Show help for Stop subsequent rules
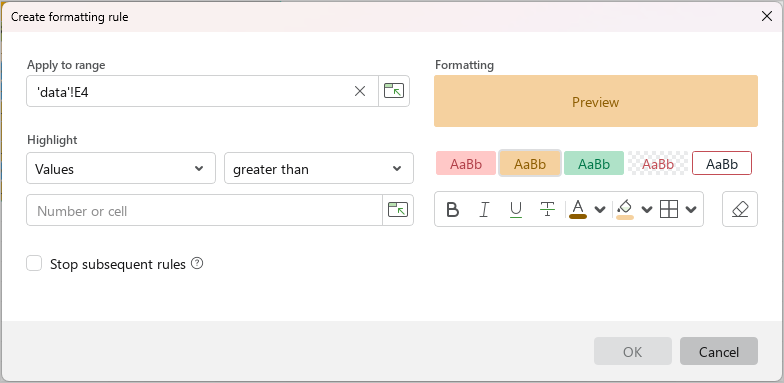Screen dimensions: 784x383 coord(198,263)
